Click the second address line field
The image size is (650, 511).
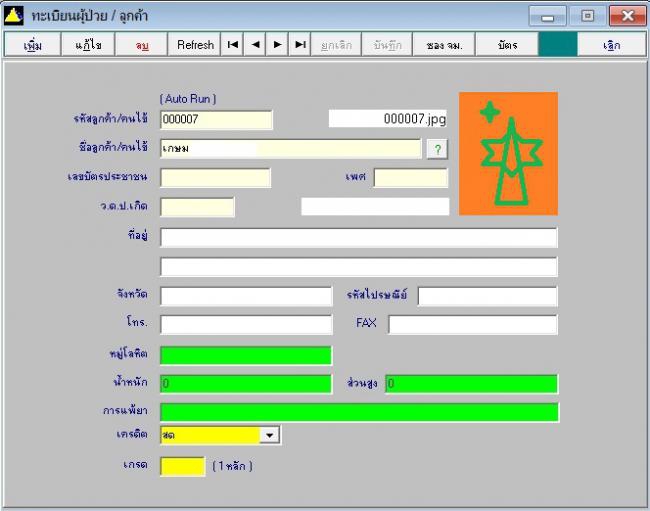coord(359,267)
